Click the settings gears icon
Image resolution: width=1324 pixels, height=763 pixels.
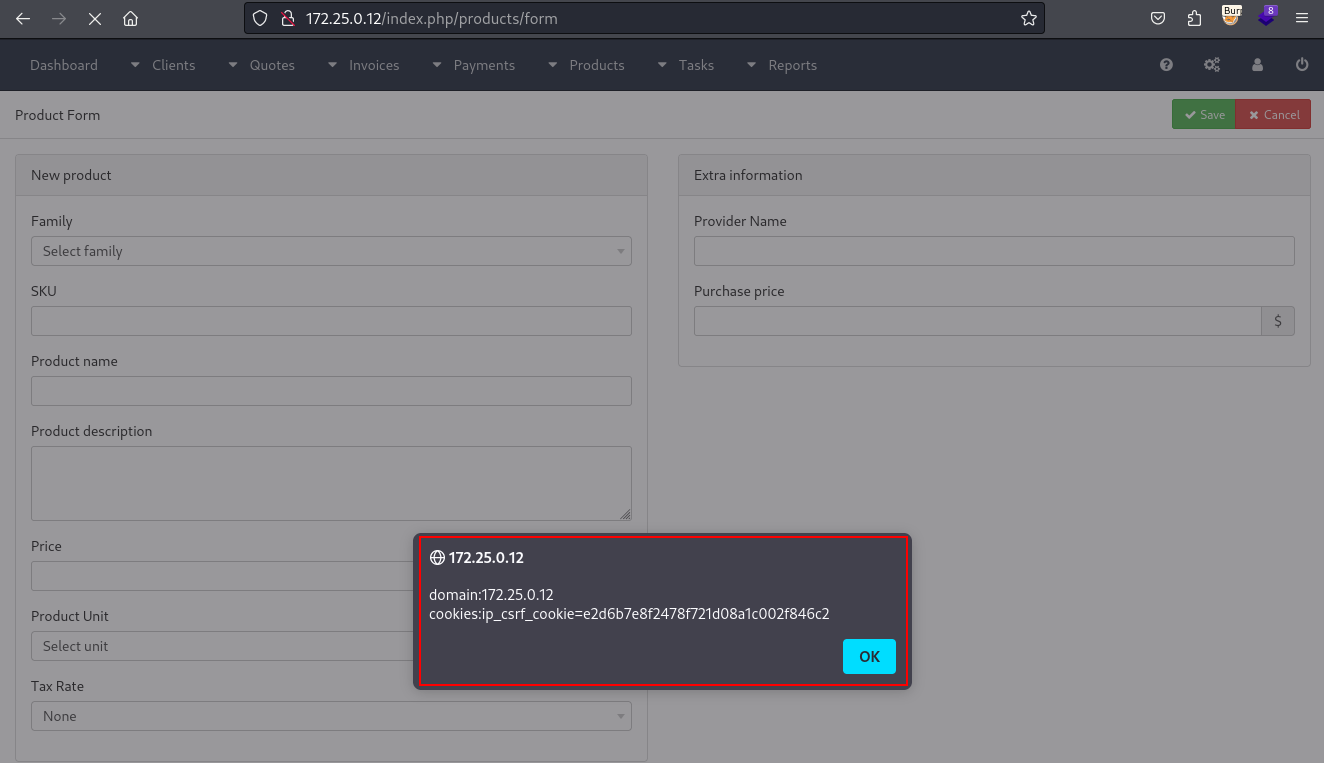click(x=1212, y=64)
